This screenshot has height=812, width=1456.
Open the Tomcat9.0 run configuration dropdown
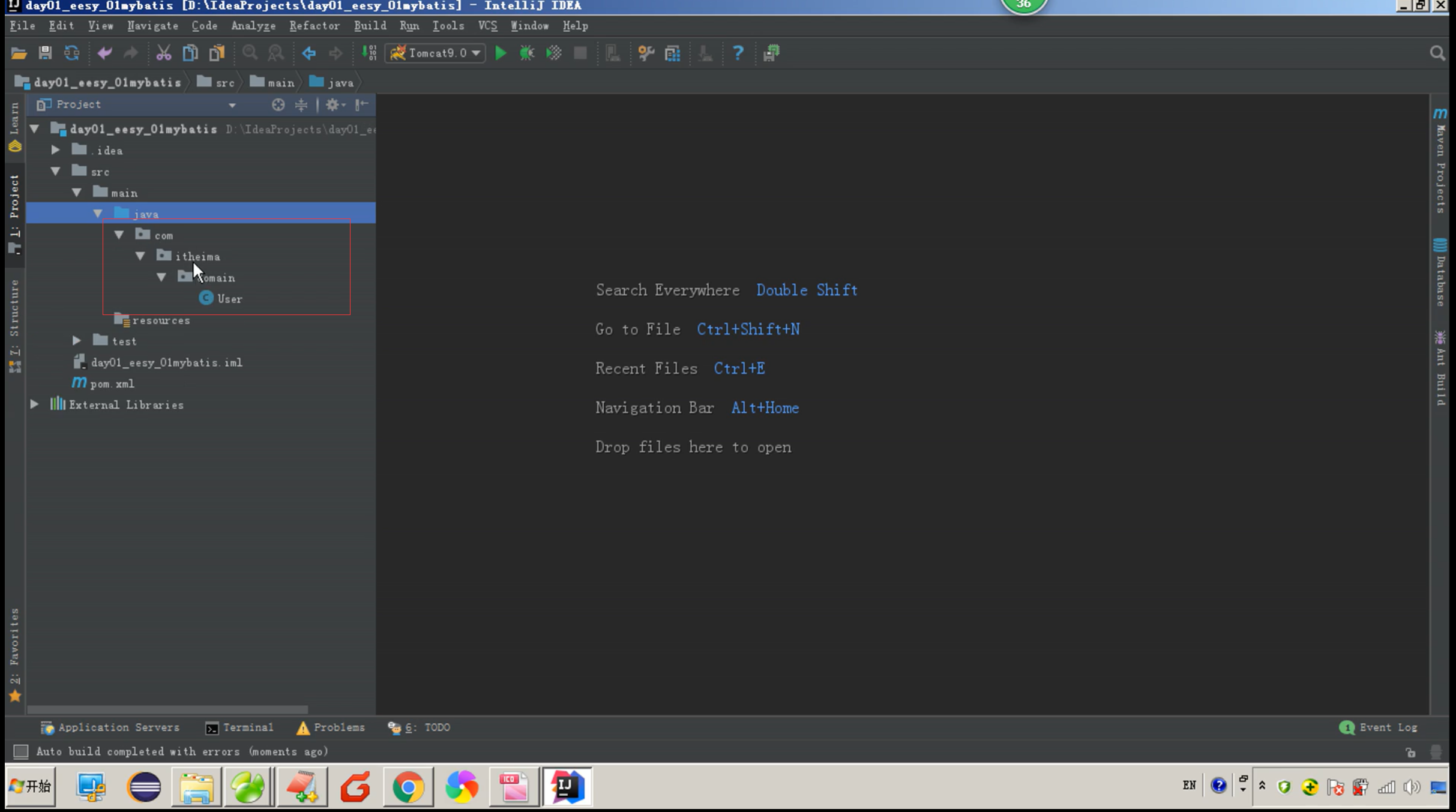pyautogui.click(x=436, y=53)
